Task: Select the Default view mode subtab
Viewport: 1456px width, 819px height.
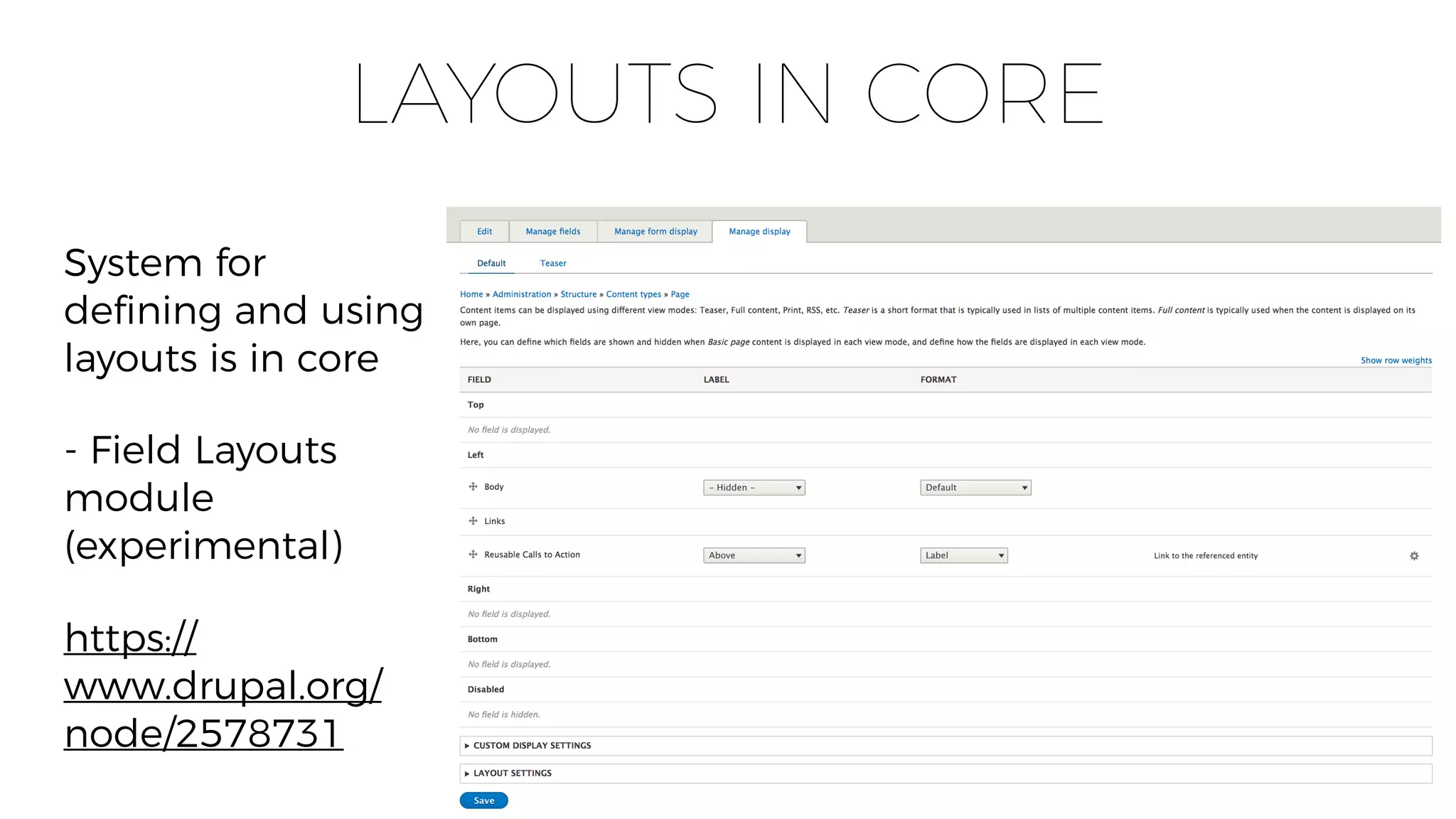Action: point(491,263)
